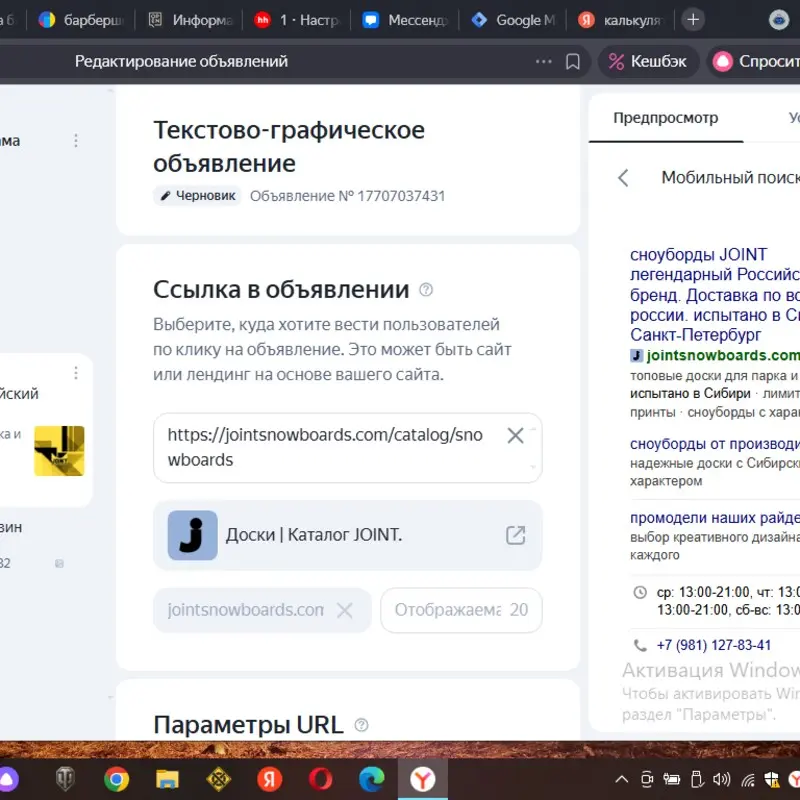Launch Google Chrome from the taskbar
800x800 pixels.
[x=116, y=779]
